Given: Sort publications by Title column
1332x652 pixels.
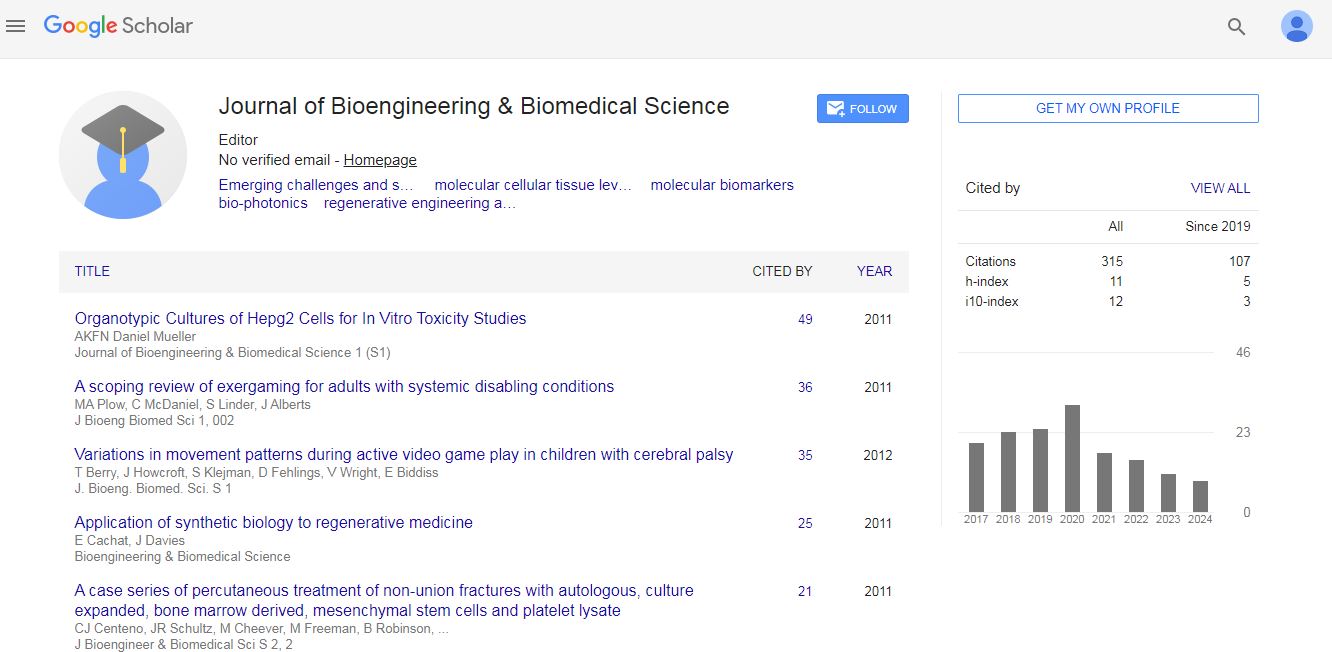Looking at the screenshot, I should (92, 271).
